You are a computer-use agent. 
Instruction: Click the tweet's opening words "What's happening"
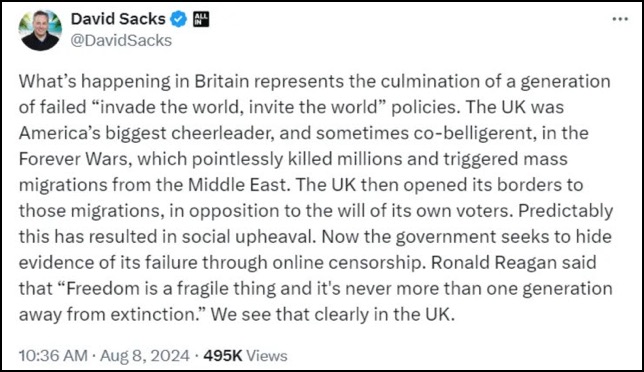coord(94,81)
